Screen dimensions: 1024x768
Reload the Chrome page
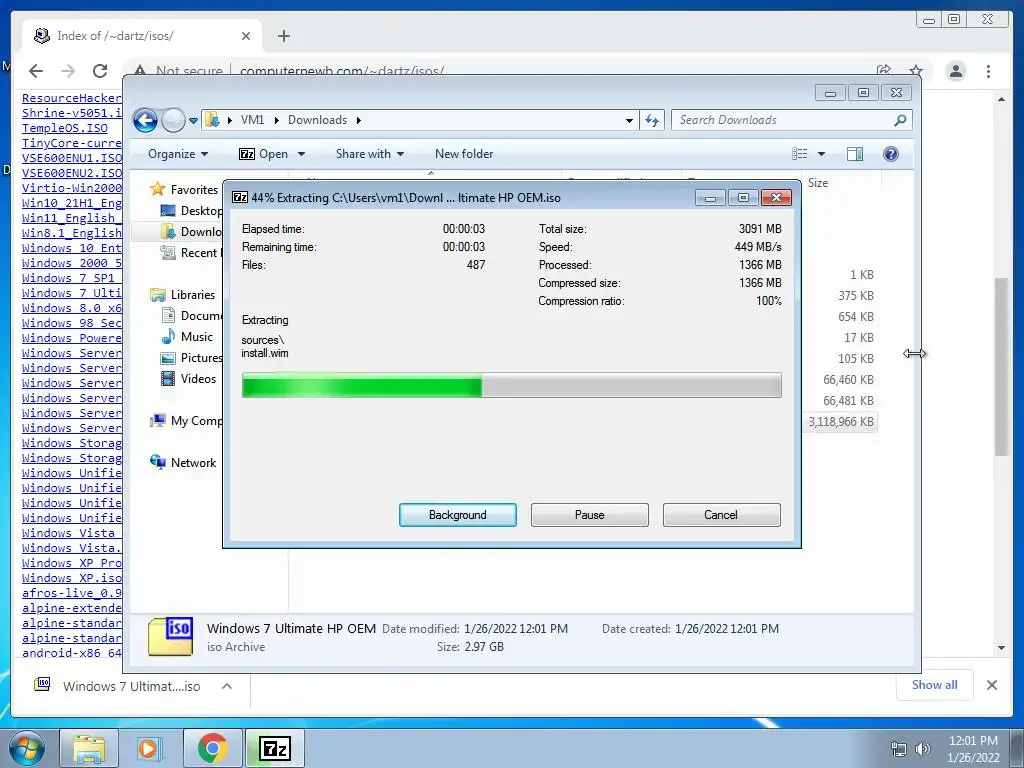click(100, 71)
